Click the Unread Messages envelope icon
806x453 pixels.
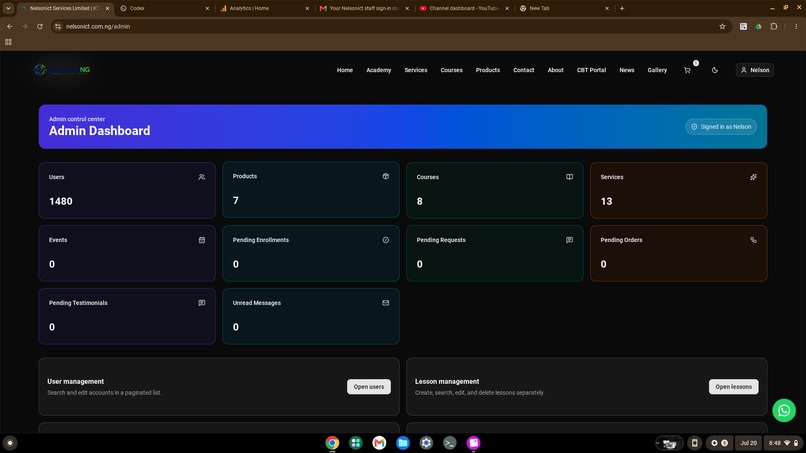click(386, 303)
